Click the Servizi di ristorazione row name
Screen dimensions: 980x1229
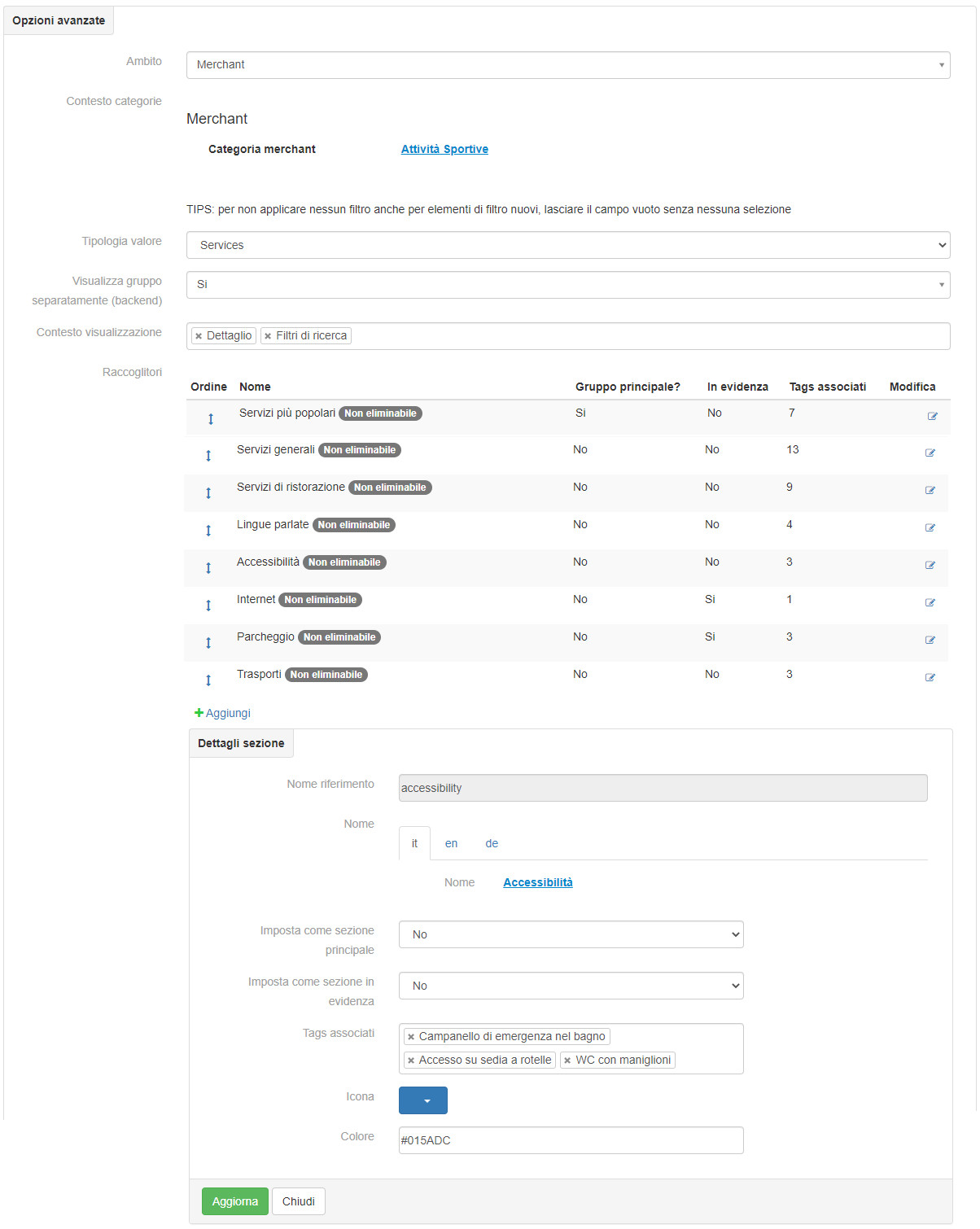291,487
